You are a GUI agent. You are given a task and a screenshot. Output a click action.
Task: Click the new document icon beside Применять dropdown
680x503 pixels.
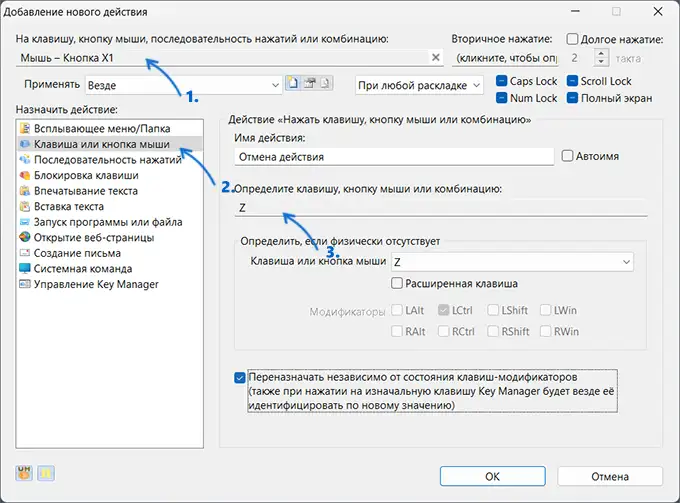point(294,83)
